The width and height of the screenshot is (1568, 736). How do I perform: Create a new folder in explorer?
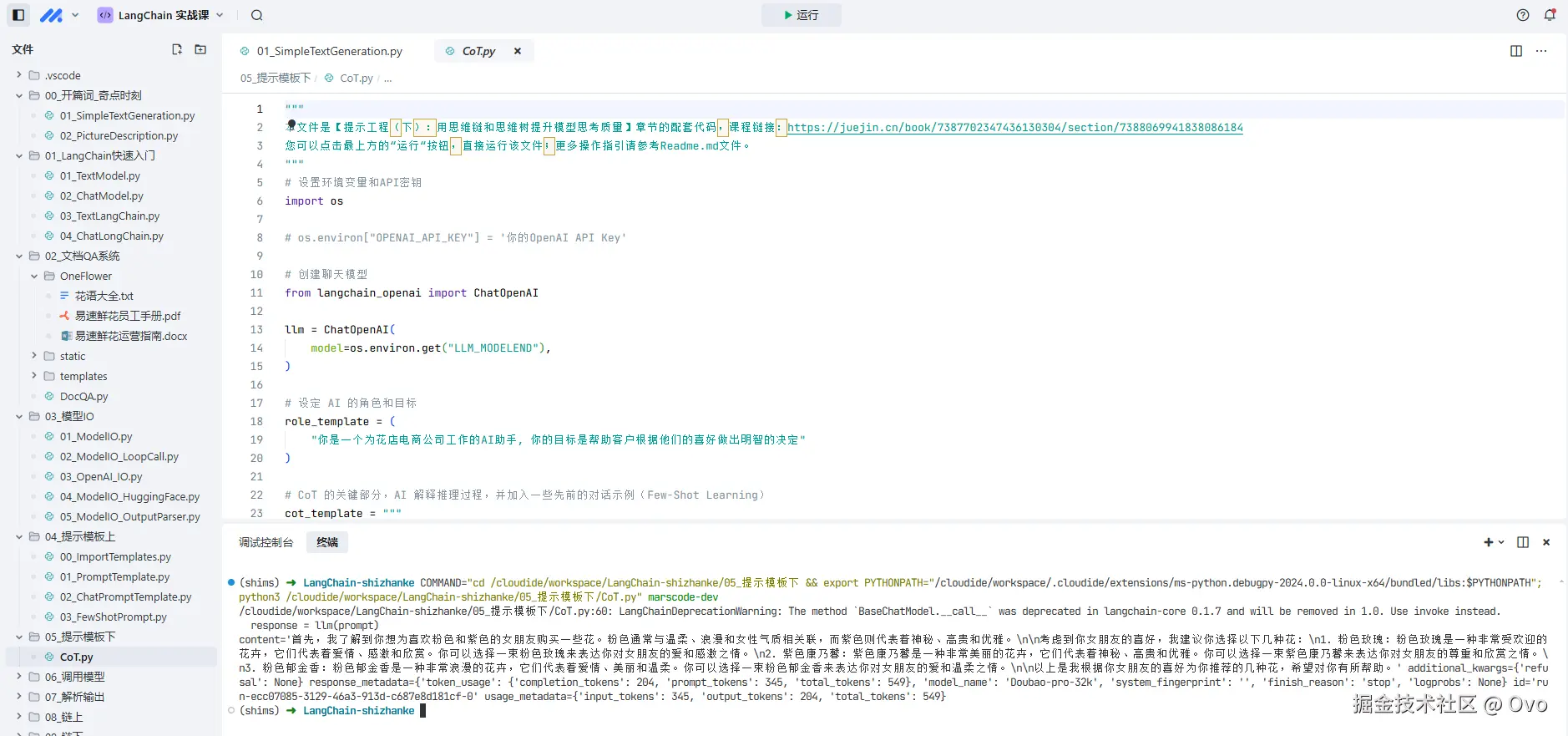(200, 49)
